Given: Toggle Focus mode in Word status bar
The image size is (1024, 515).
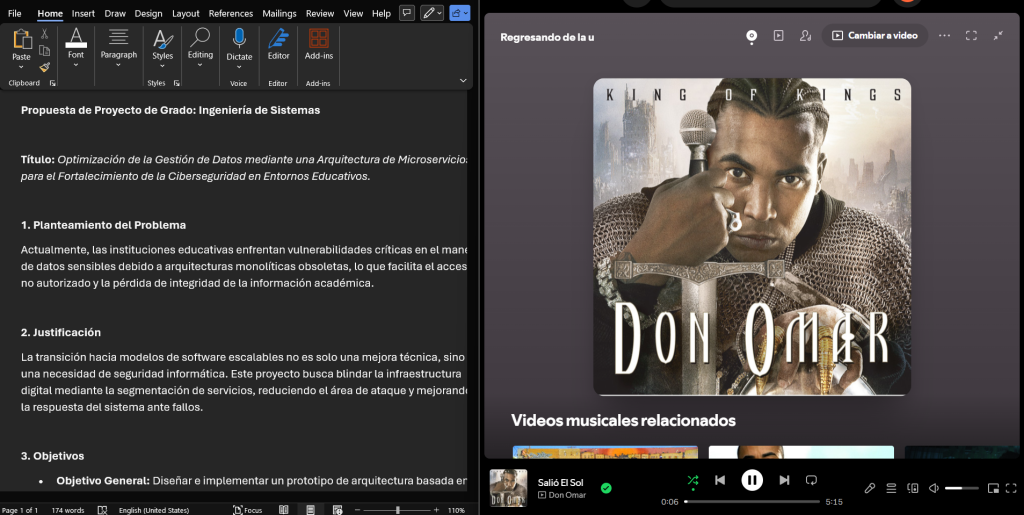Looking at the screenshot, I should (247, 509).
